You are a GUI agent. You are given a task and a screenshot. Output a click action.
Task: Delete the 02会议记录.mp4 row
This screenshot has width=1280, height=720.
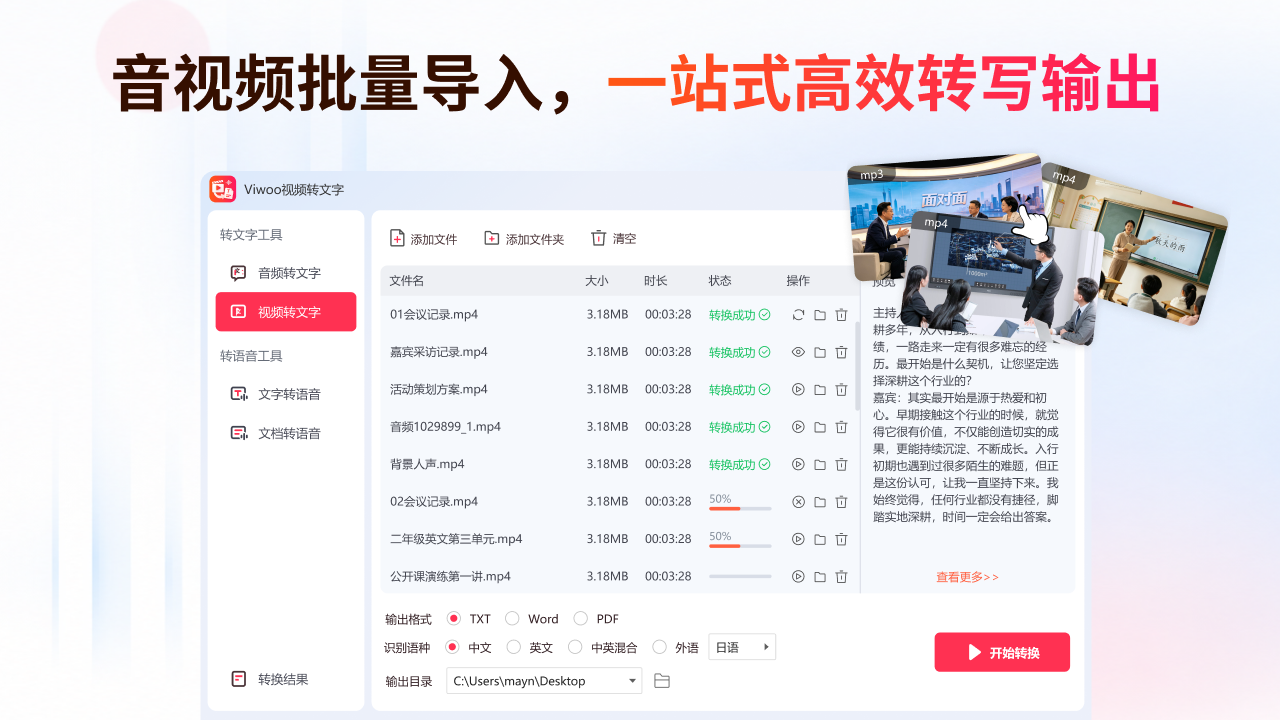(841, 502)
